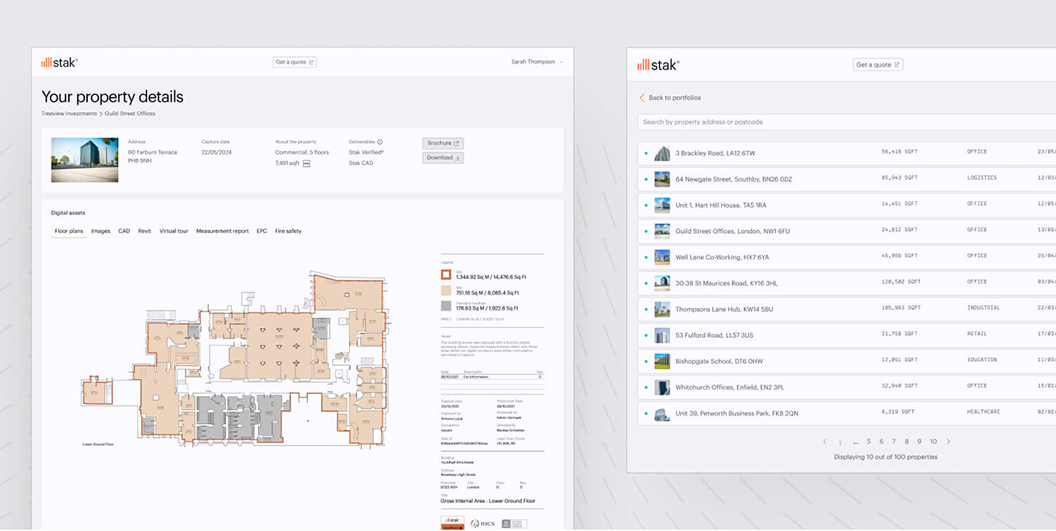Click the Download button
The width and height of the screenshot is (1056, 531).
point(442,158)
